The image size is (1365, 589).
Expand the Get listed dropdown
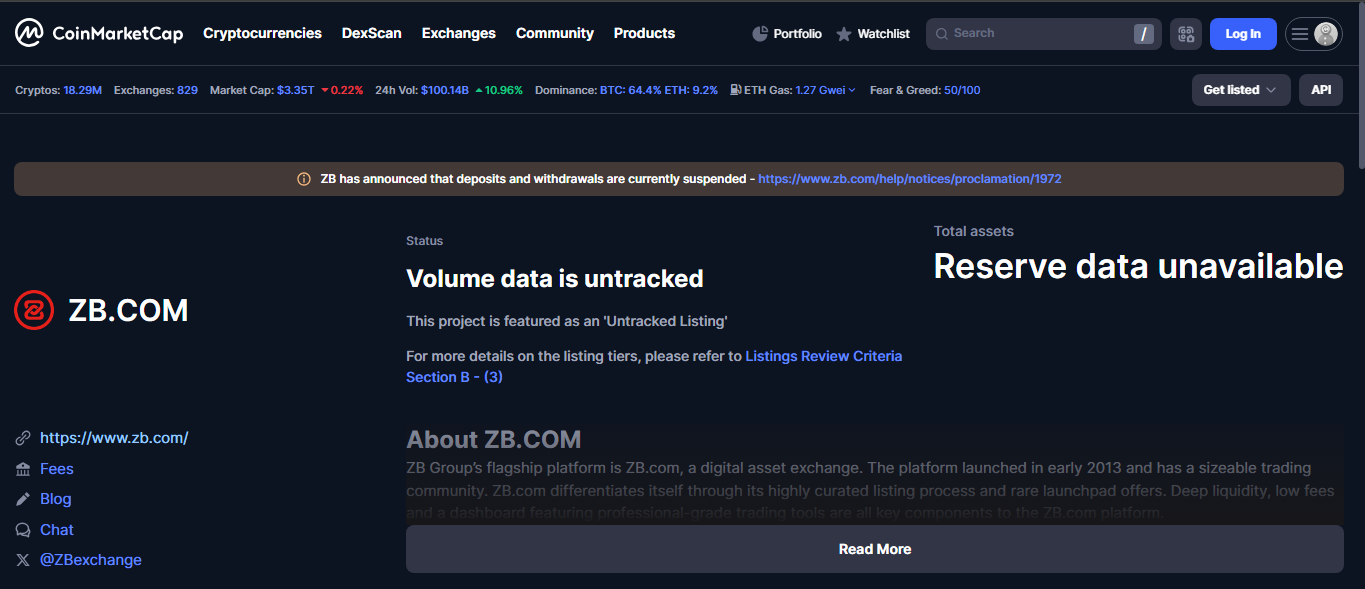pyautogui.click(x=1240, y=89)
